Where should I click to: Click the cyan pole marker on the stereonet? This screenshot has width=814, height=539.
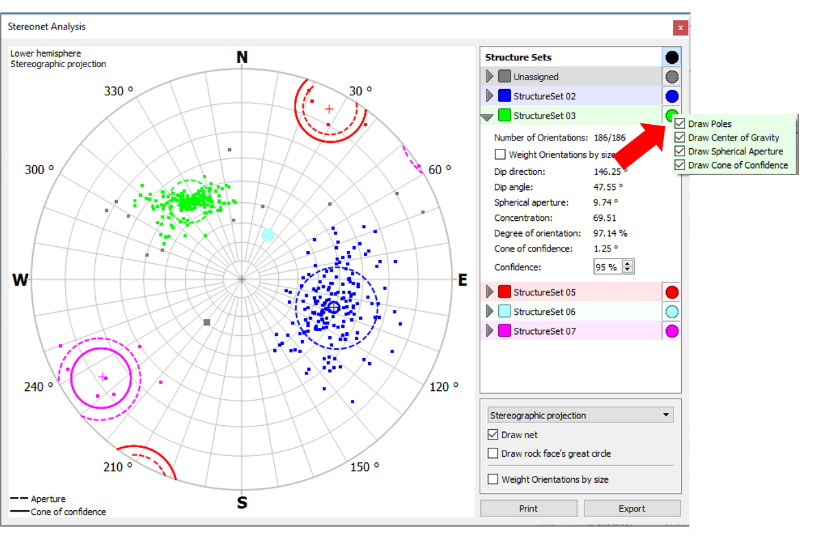[x=267, y=235]
